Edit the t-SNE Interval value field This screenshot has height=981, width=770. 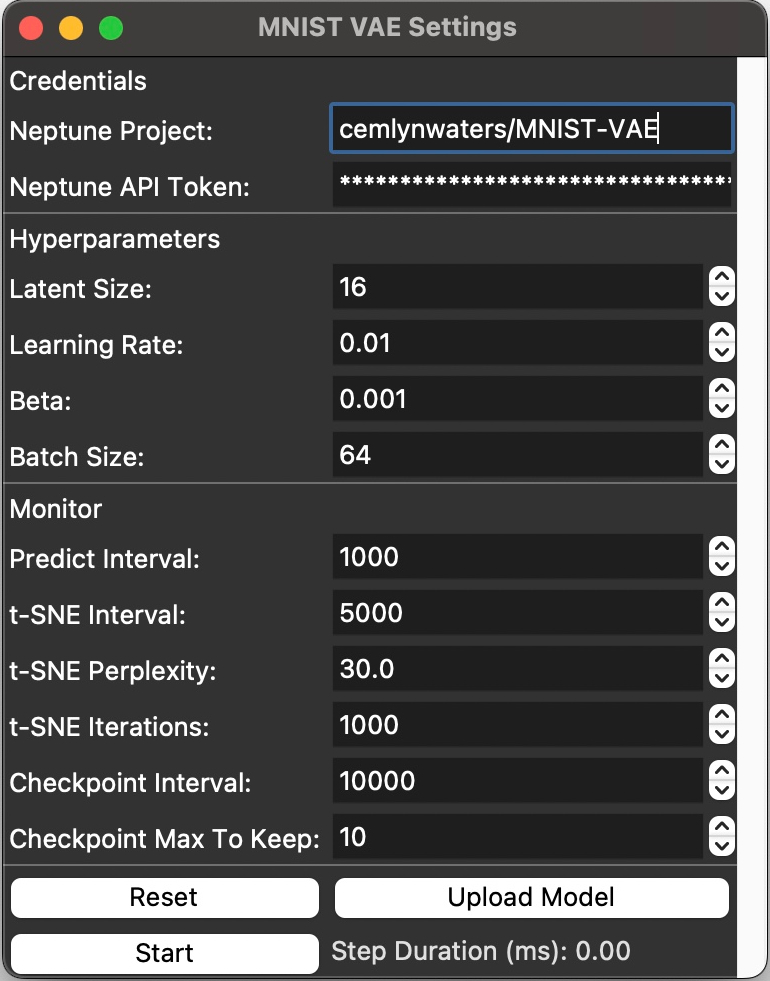tap(518, 612)
